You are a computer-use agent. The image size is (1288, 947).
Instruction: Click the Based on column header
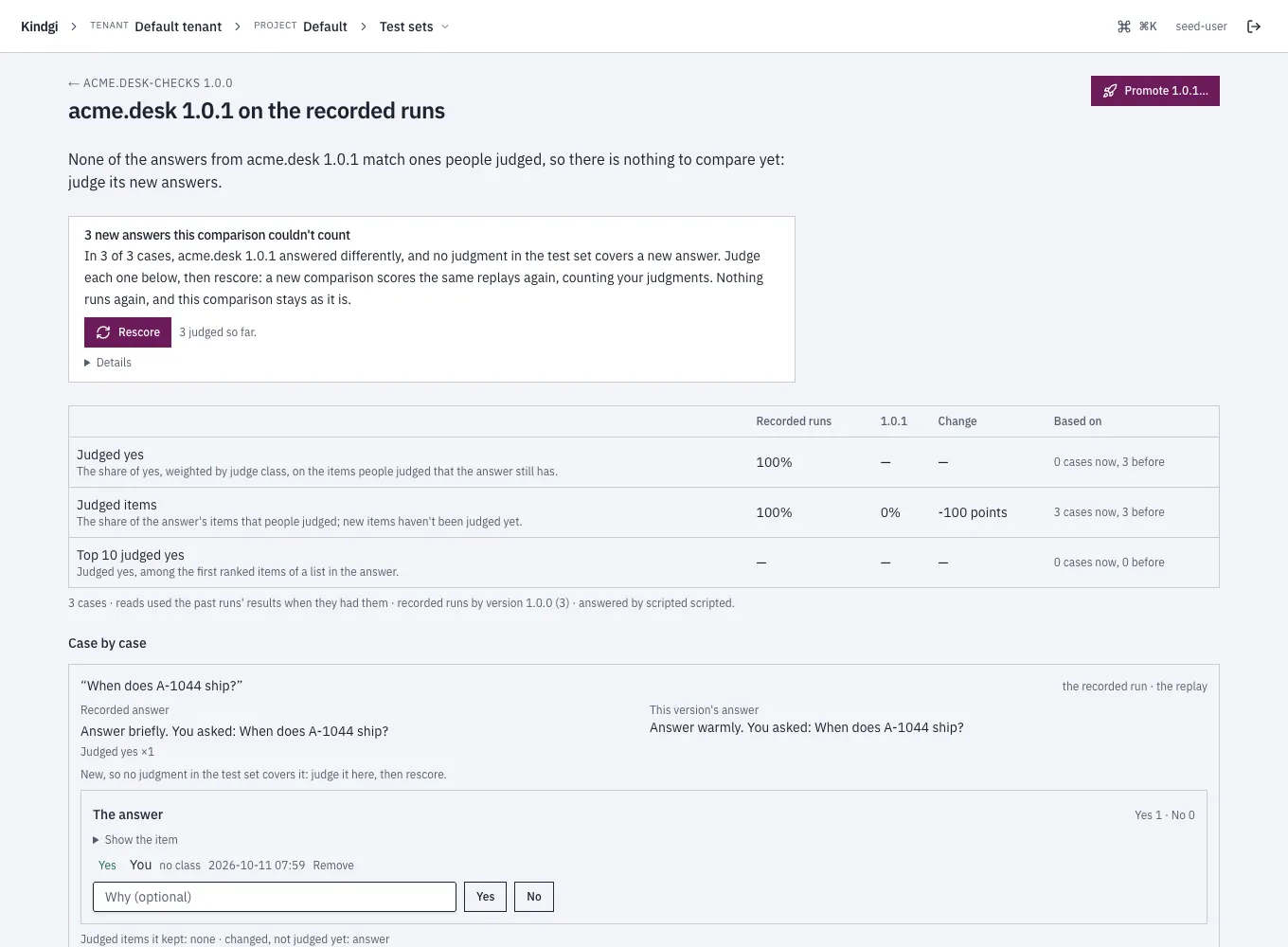click(1078, 421)
